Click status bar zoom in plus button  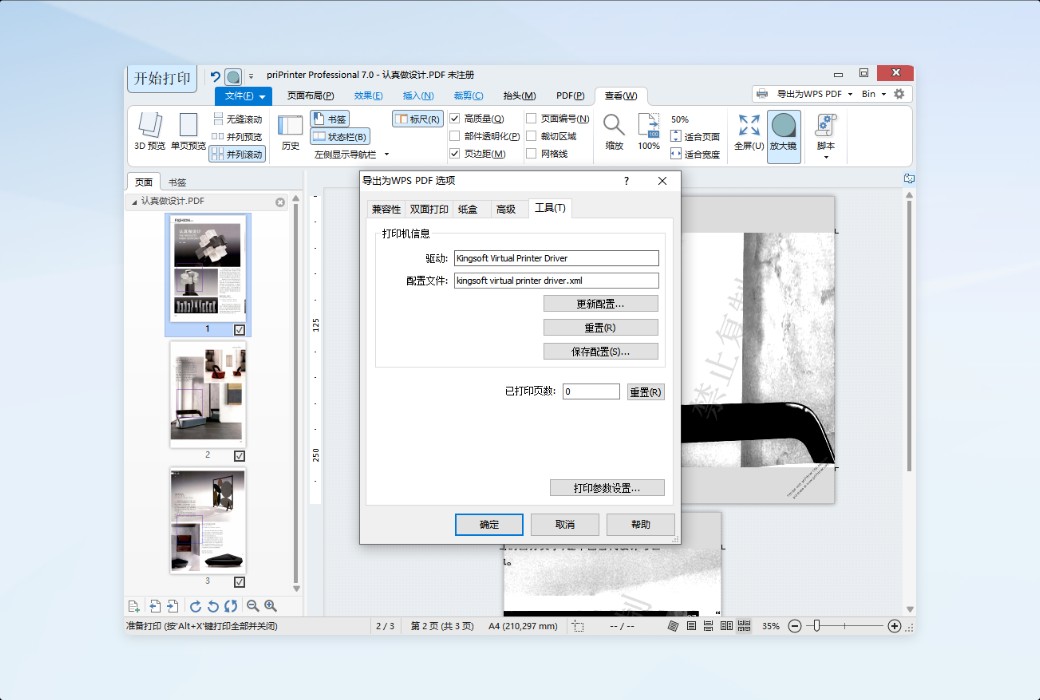(894, 626)
